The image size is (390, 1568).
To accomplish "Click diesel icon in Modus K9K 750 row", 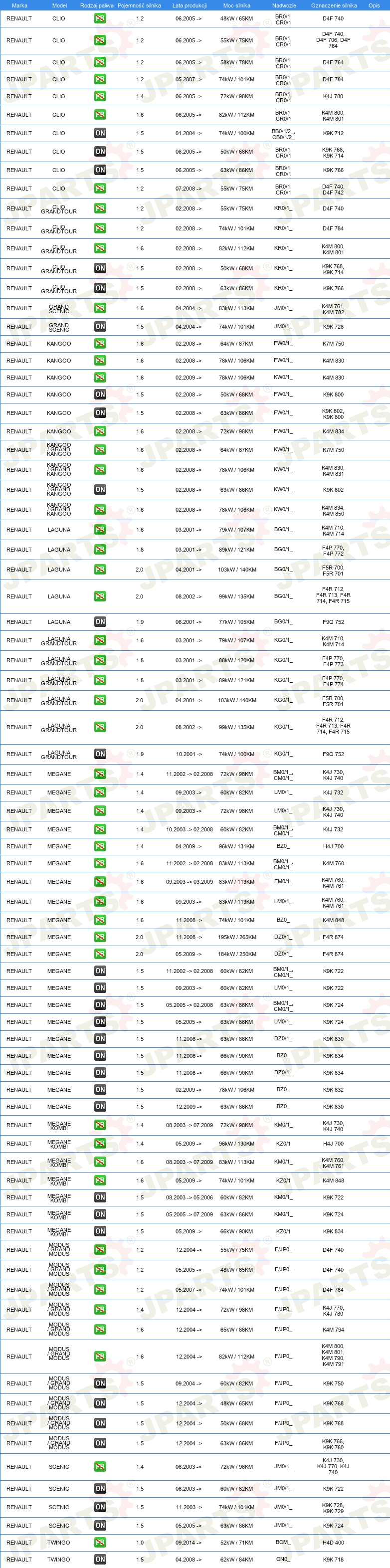I will (x=100, y=1383).
